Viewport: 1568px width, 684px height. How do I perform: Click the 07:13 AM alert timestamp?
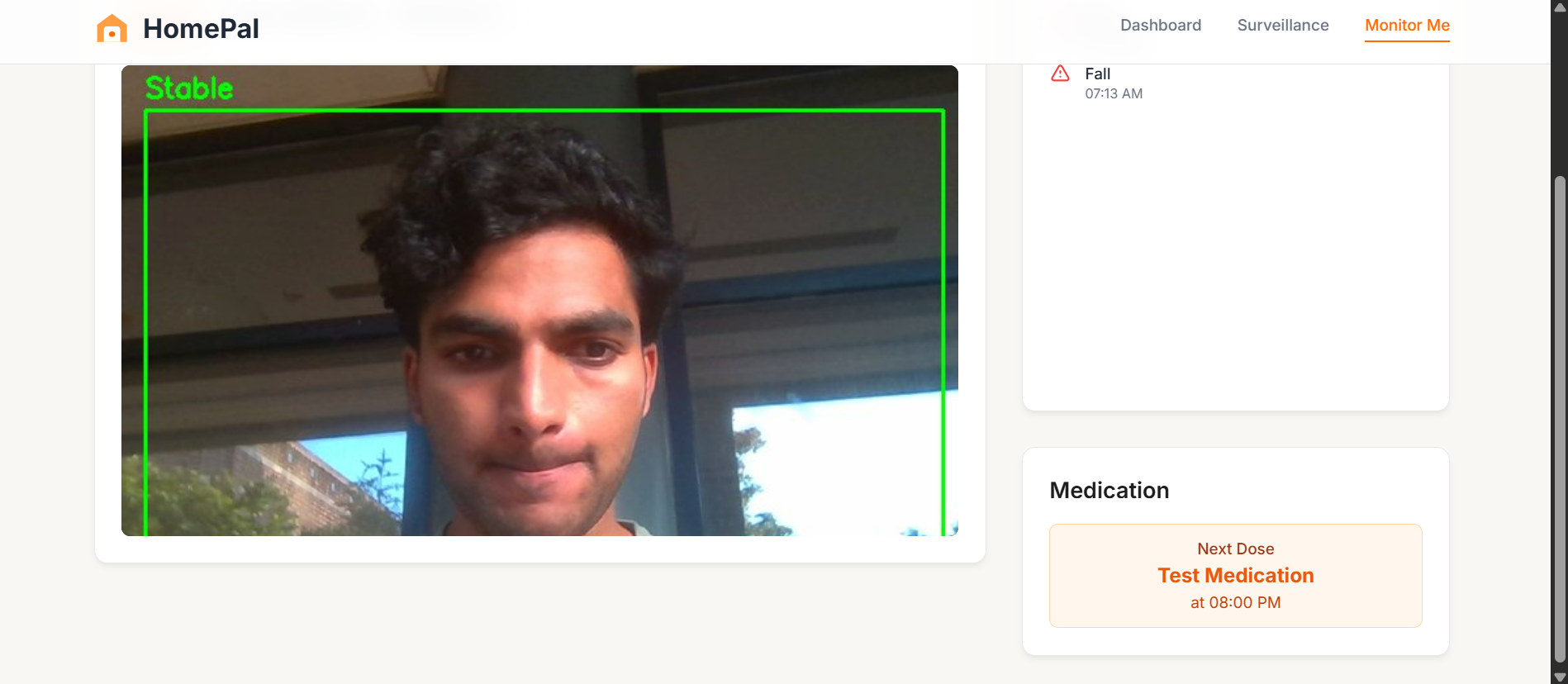[1114, 94]
